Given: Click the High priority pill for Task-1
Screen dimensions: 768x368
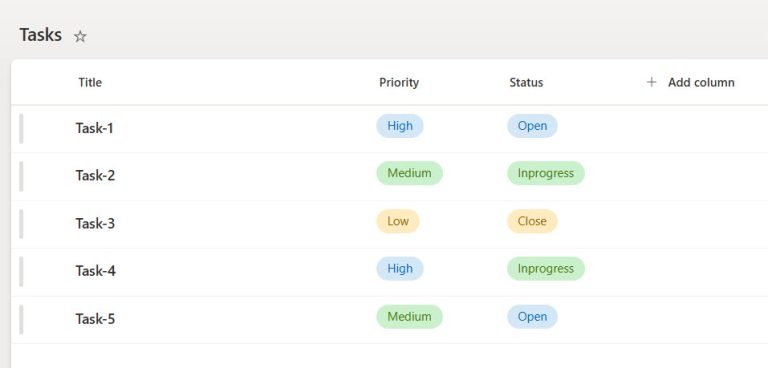Looking at the screenshot, I should [400, 126].
